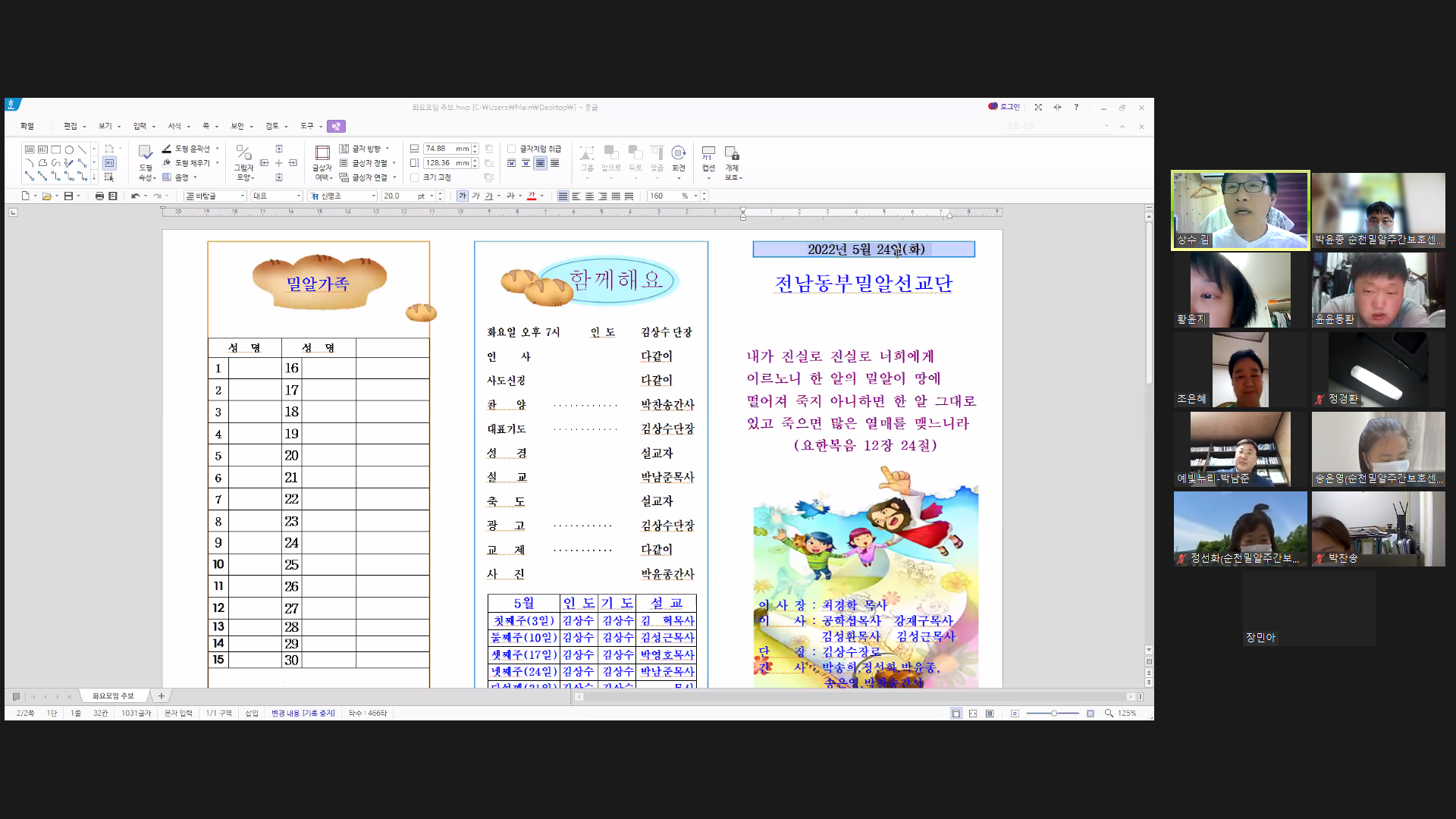Click the 로그인 login button
The image size is (1456, 819).
click(x=1004, y=107)
